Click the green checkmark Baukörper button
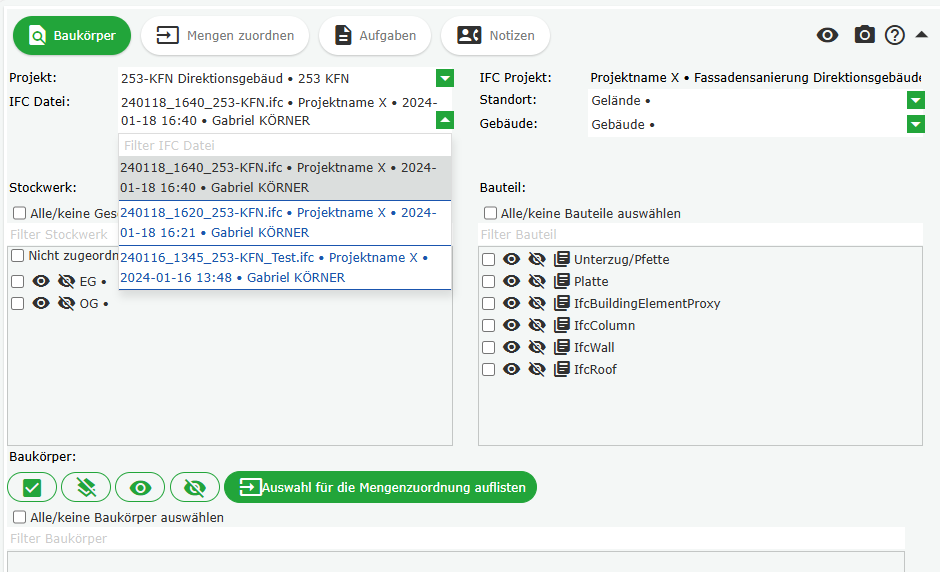The height and width of the screenshot is (572, 940). click(x=32, y=487)
